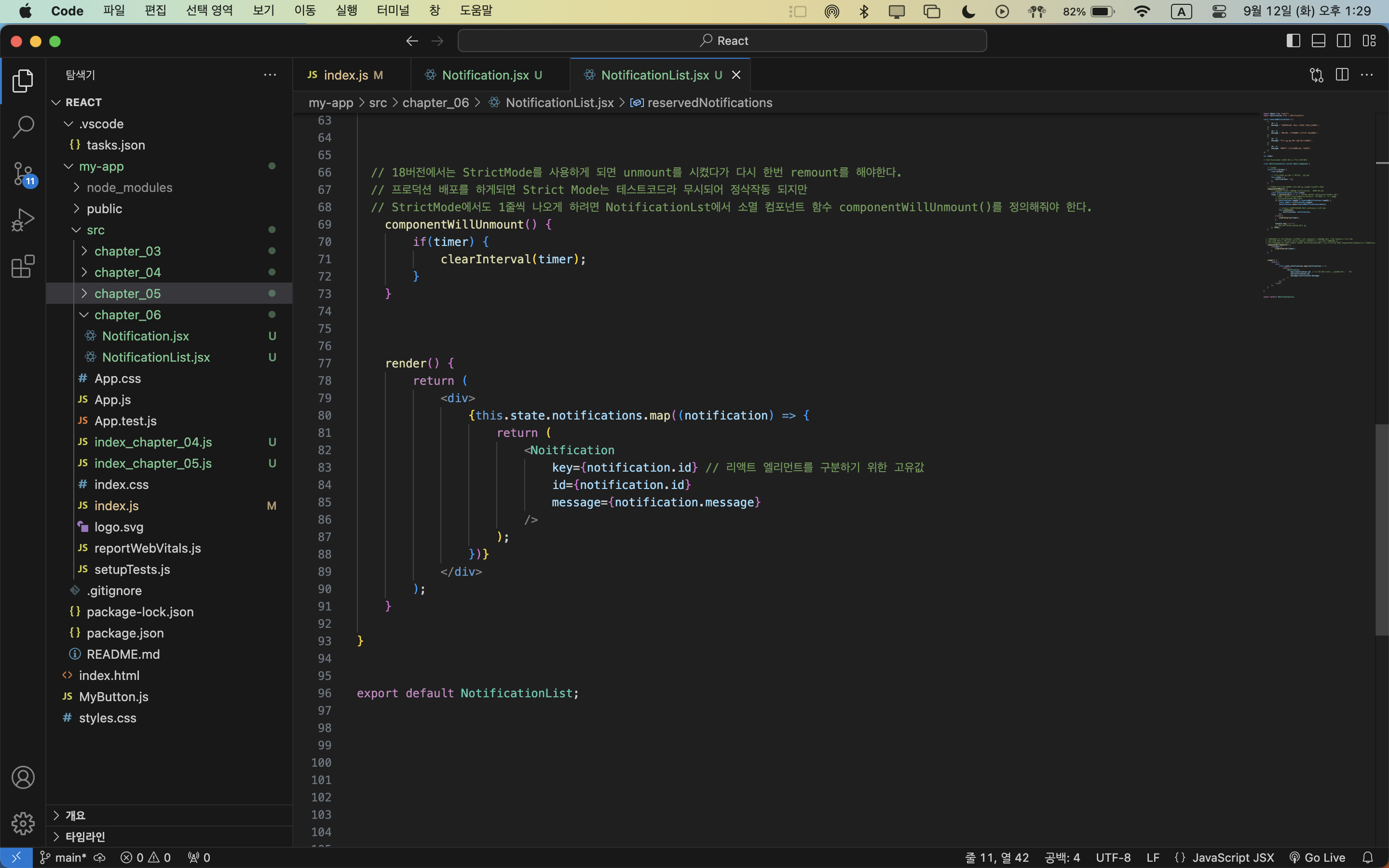
Task: Open the Search view in activity bar
Action: [x=23, y=127]
